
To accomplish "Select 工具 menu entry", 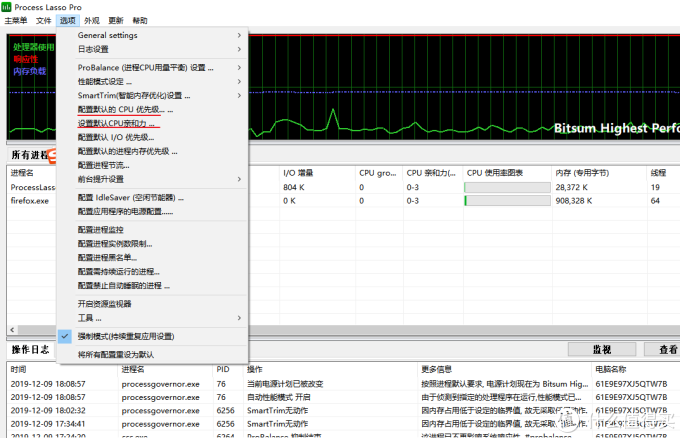I will tap(152, 318).
